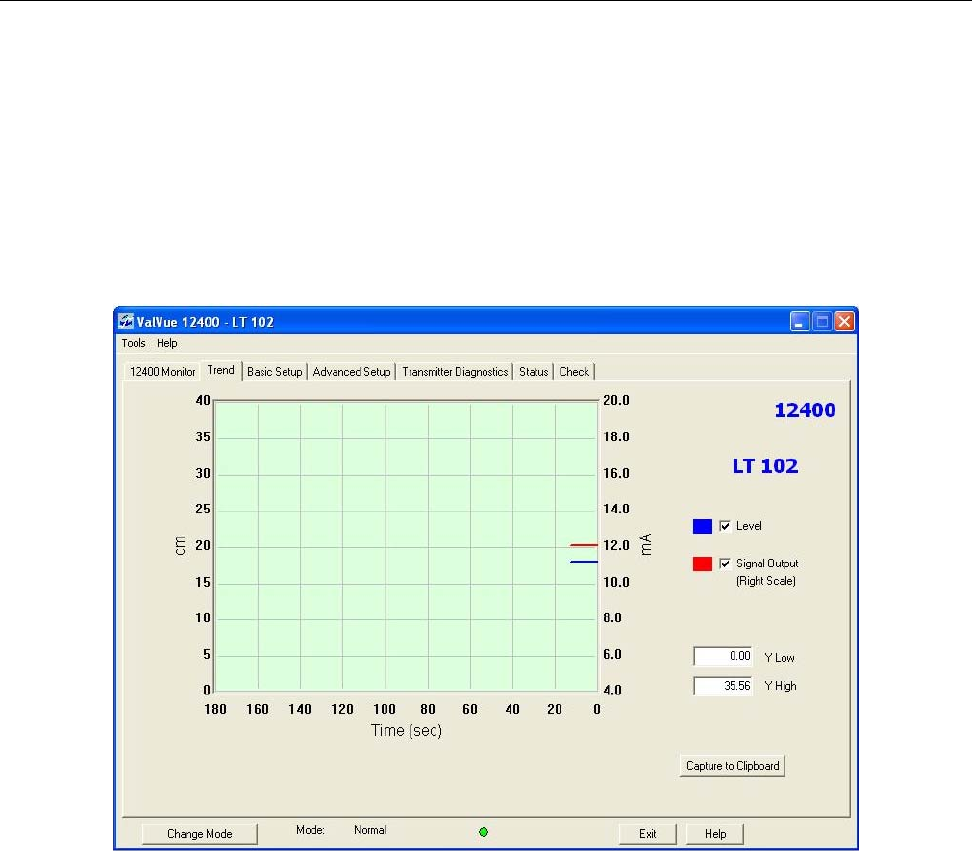This screenshot has width=972, height=851.
Task: Click the red signal output trend line
Action: pyautogui.click(x=584, y=545)
